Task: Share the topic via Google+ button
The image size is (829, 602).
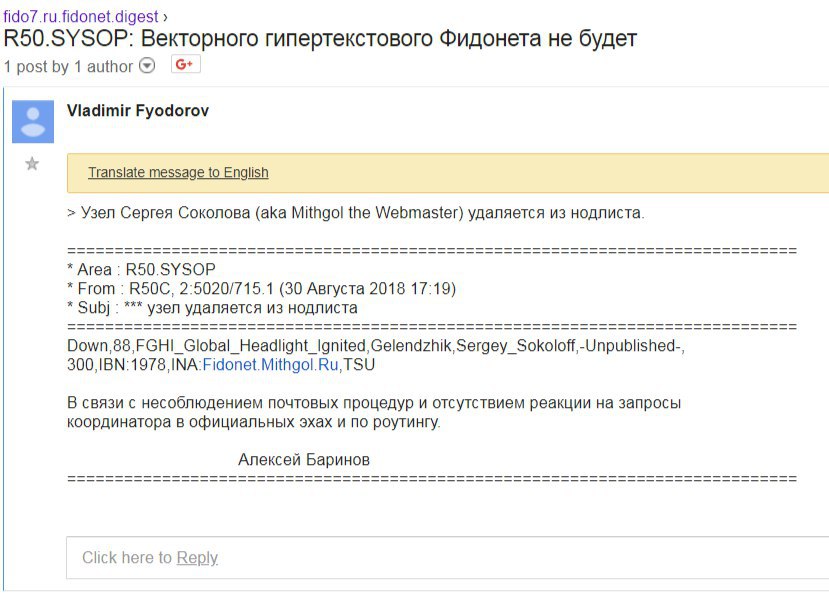Action: pos(186,64)
